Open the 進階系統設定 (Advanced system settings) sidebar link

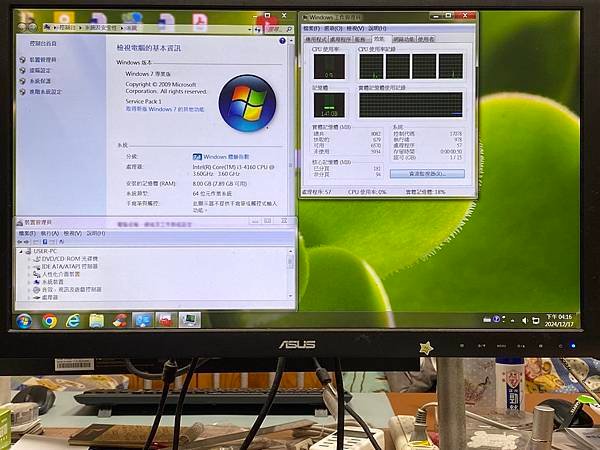click(46, 92)
